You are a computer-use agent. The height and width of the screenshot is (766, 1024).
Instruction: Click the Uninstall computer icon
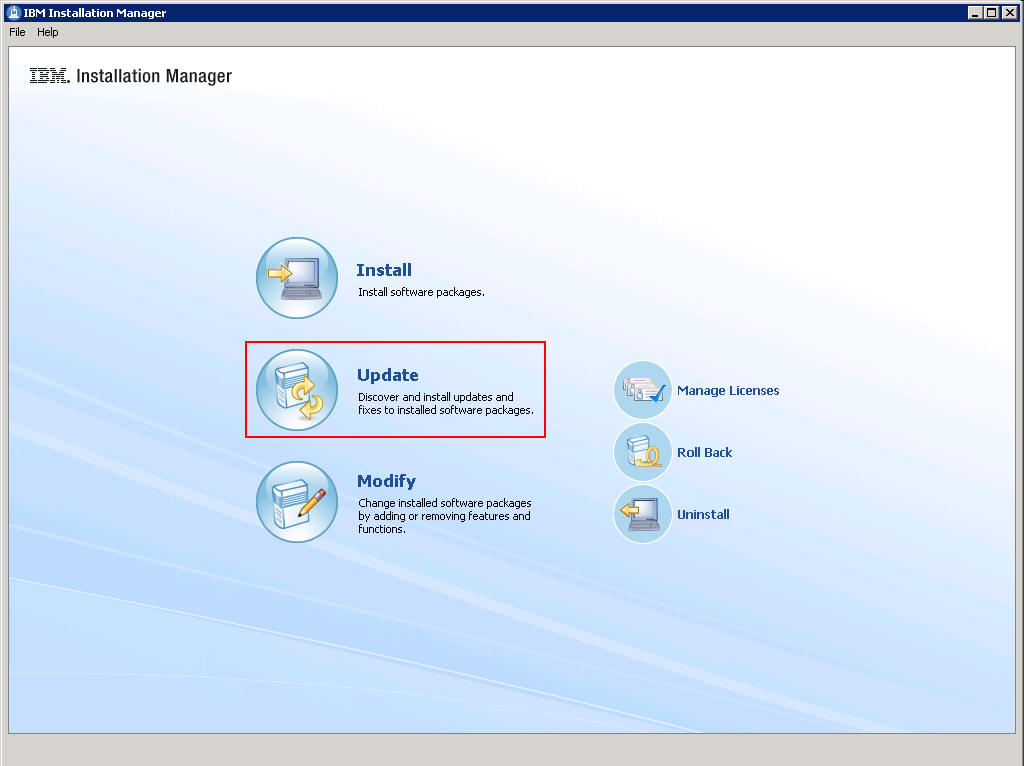click(x=643, y=514)
